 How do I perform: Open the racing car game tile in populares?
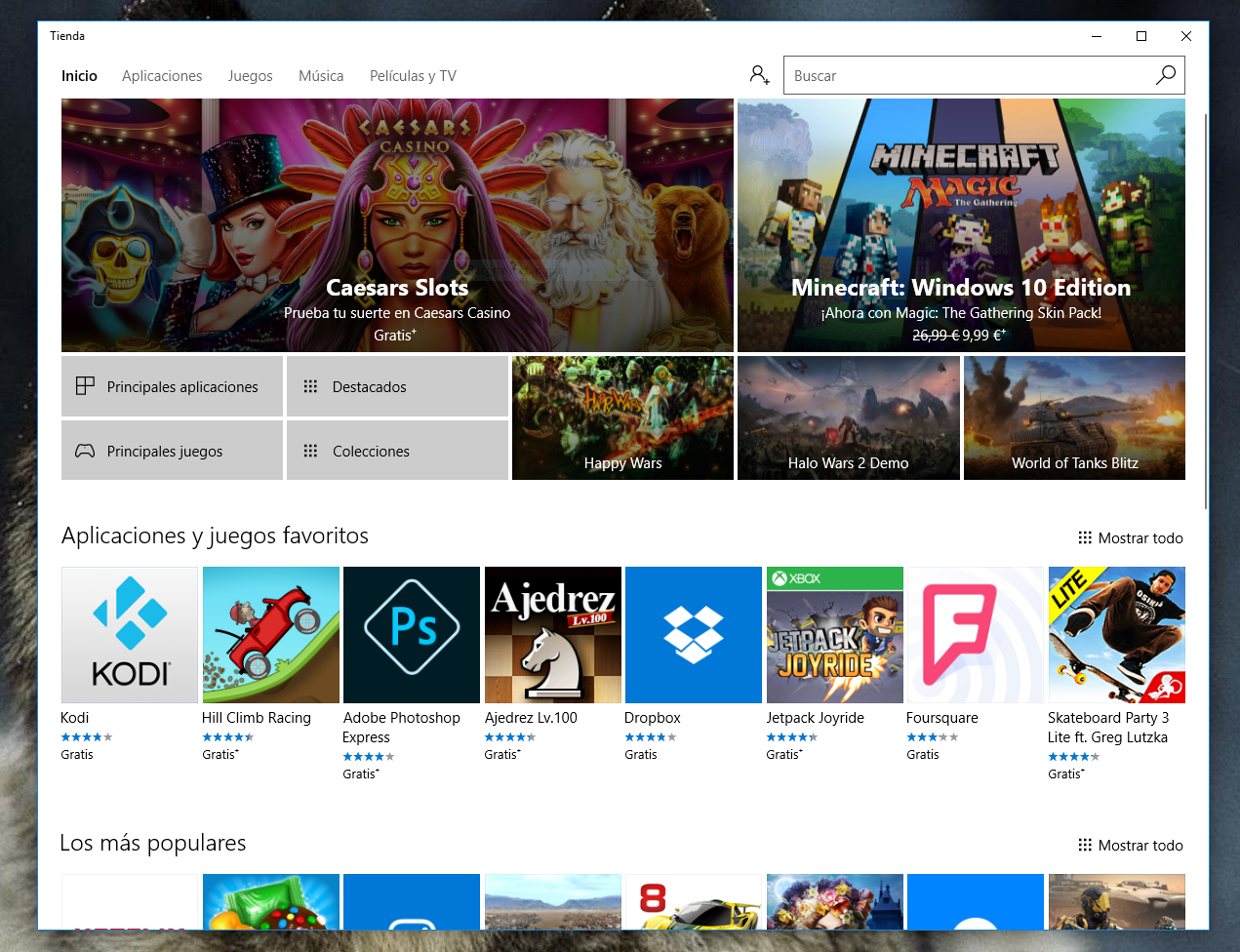694,901
